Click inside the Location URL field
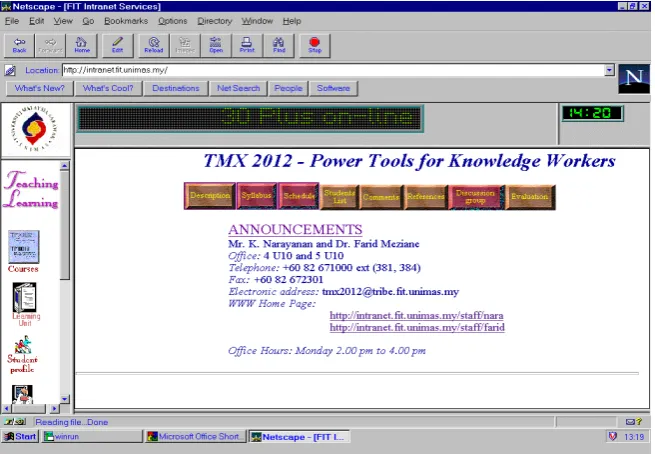The height and width of the screenshot is (454, 655). 333,70
